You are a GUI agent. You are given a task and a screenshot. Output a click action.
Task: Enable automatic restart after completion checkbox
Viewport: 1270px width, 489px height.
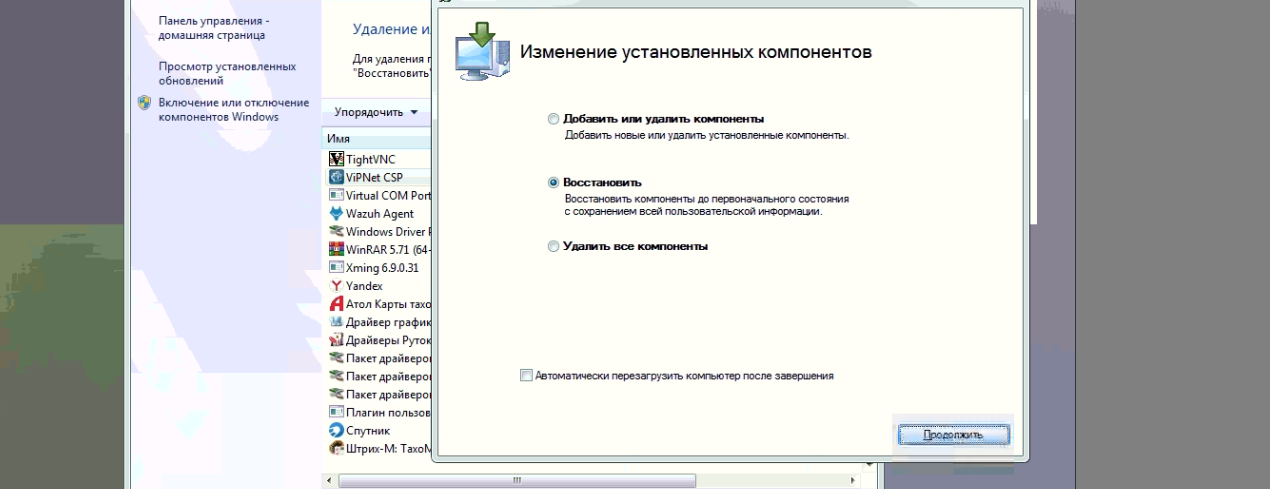(526, 376)
